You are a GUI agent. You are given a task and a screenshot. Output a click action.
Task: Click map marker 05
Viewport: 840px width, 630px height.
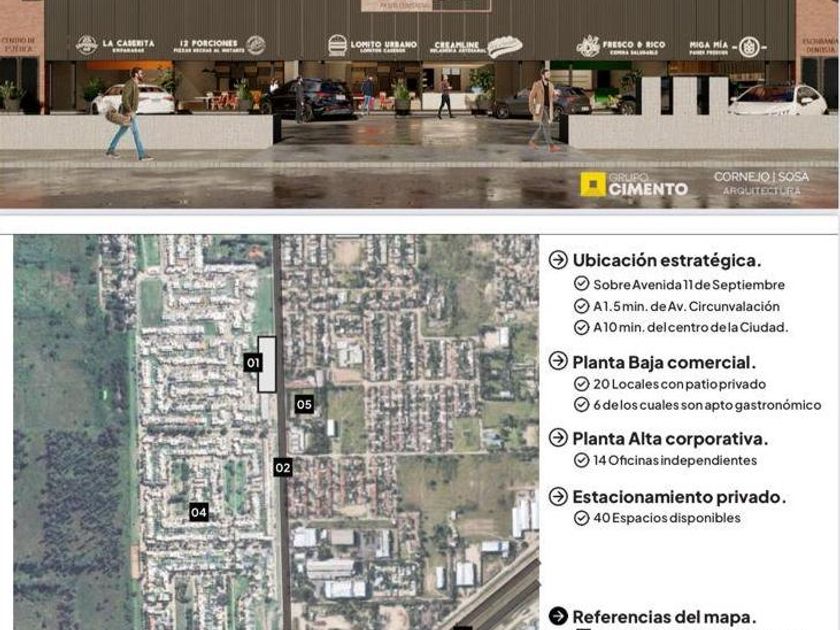coord(304,404)
